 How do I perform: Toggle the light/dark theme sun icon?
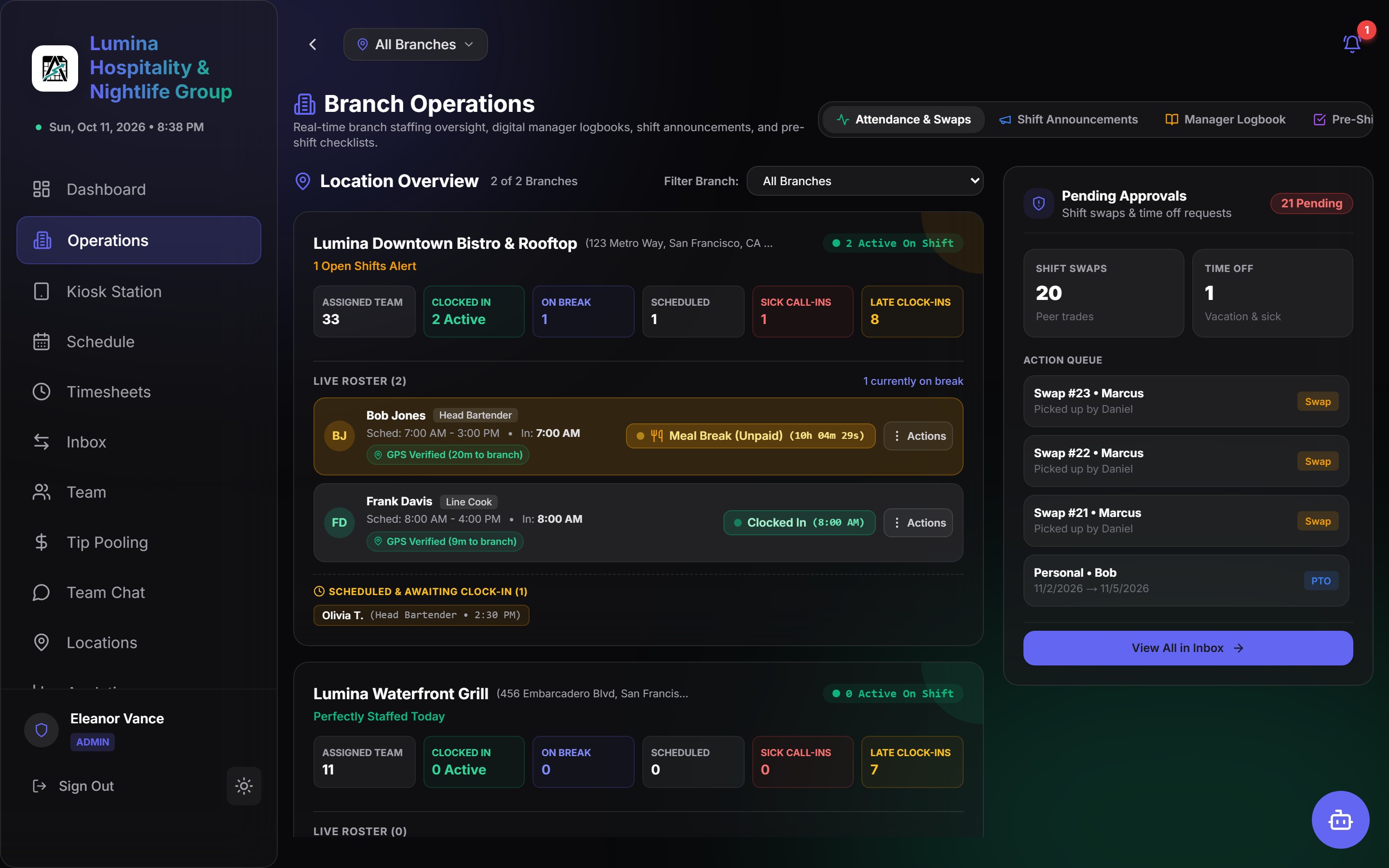pos(244,786)
